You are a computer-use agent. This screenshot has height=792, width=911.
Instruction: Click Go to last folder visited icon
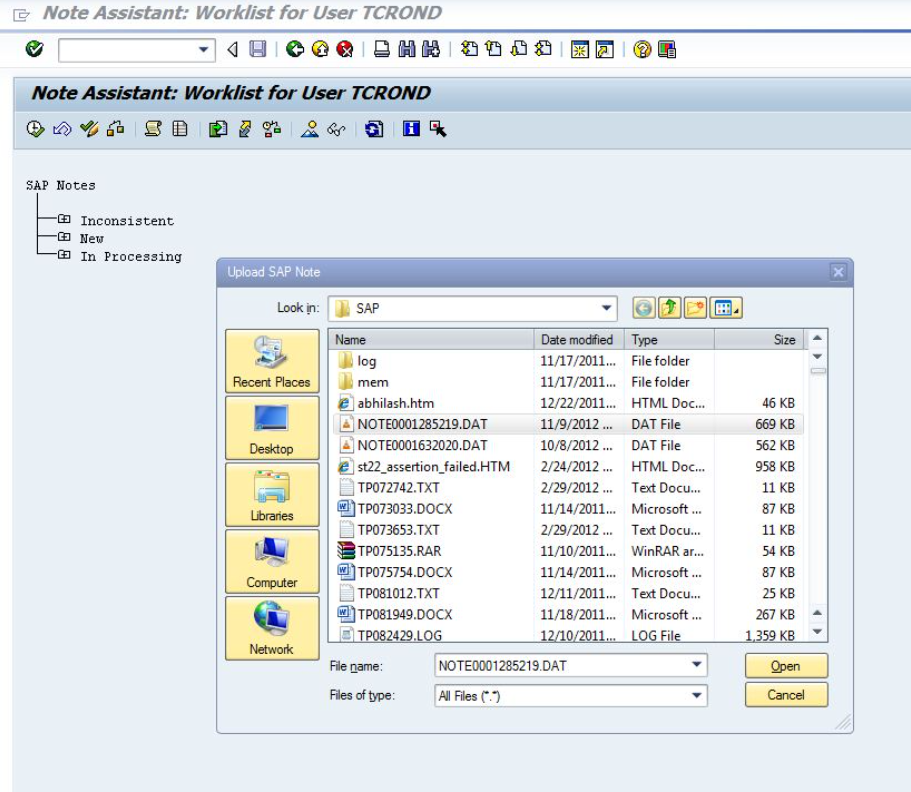coord(644,308)
